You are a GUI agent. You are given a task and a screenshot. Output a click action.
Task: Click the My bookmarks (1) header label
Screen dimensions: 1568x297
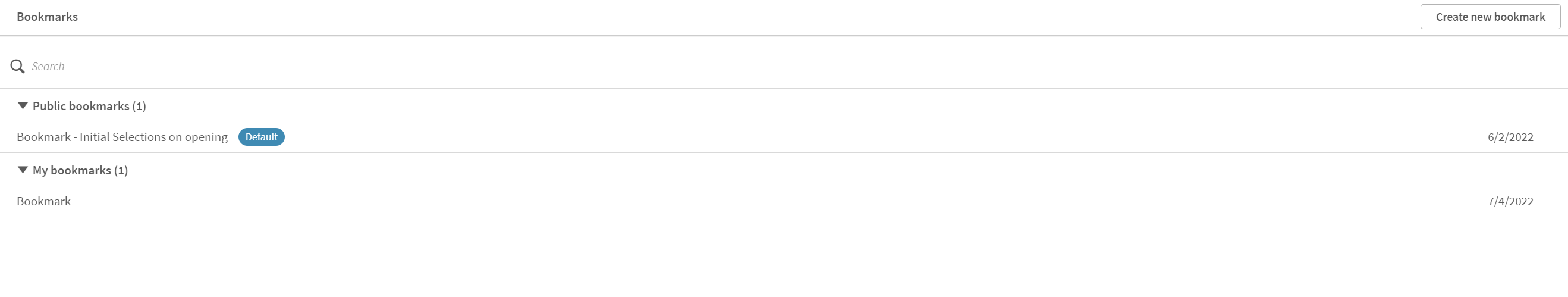click(73, 170)
